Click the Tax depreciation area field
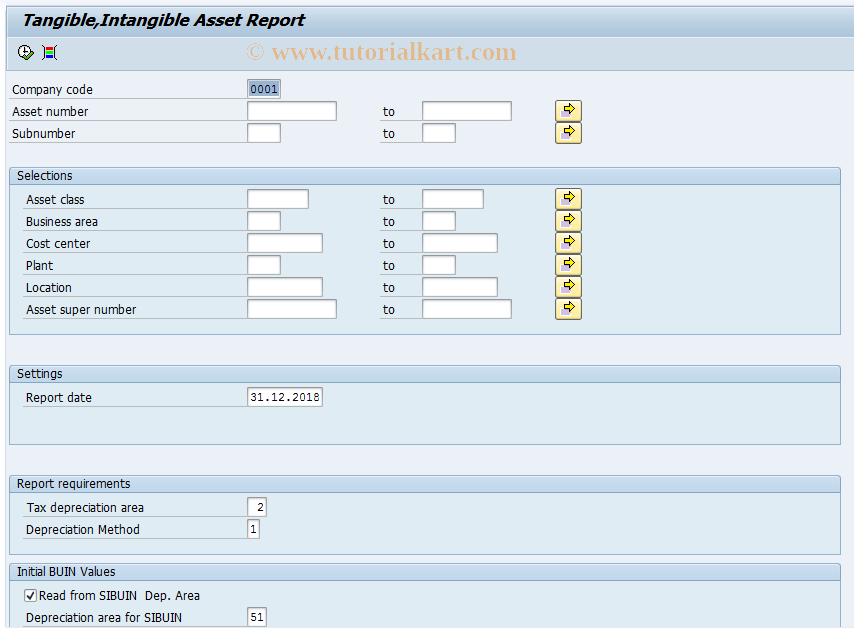Screen dimensions: 854x629 pos(255,507)
